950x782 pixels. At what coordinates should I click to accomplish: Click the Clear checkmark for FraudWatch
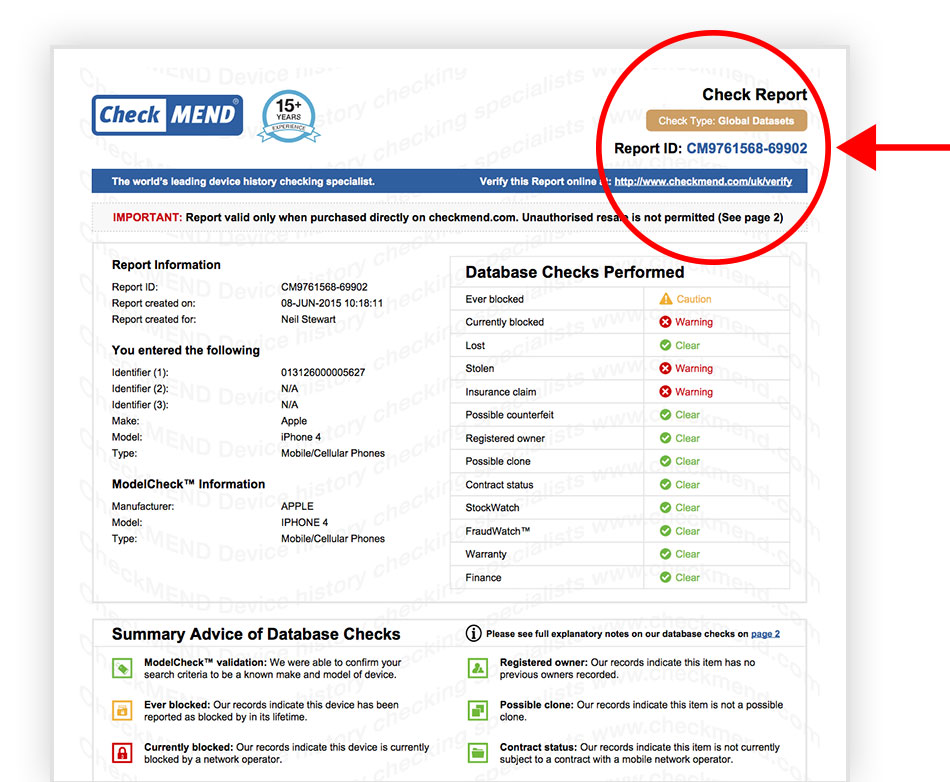coord(665,531)
